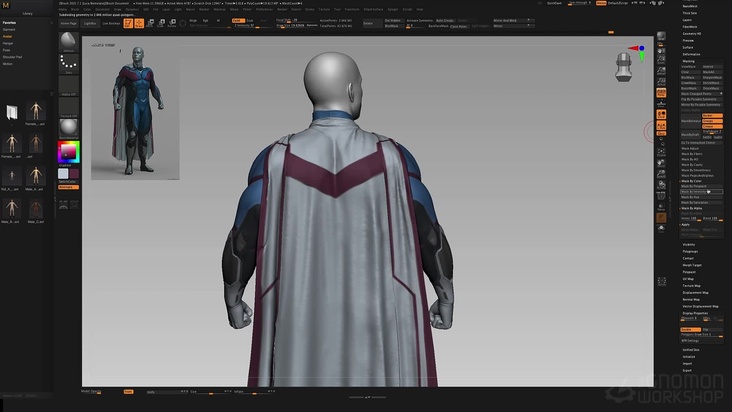Toggle the orange Groups mask feature
732x412 pixels.
tap(712, 121)
